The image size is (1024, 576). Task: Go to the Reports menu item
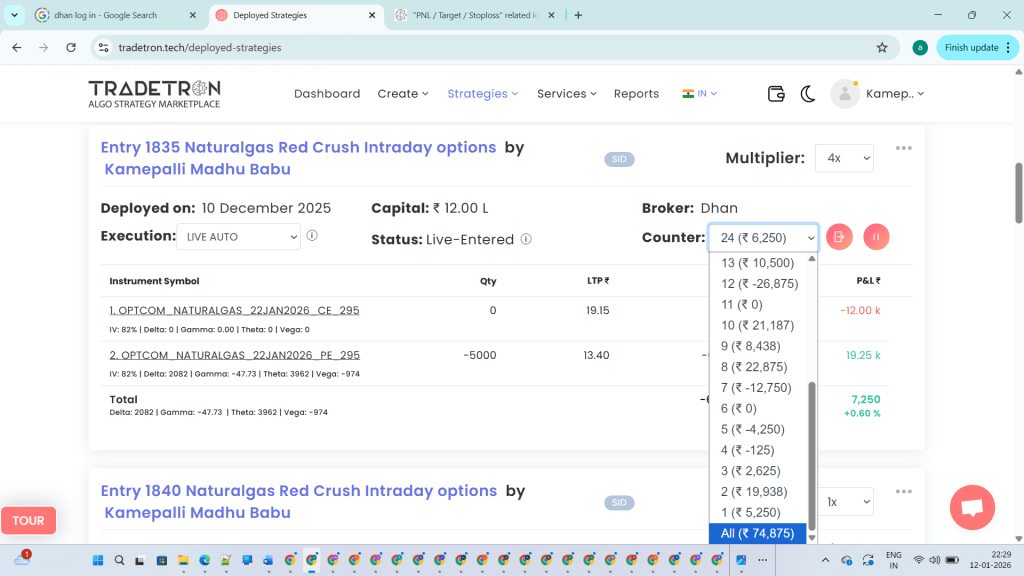[x=636, y=94]
